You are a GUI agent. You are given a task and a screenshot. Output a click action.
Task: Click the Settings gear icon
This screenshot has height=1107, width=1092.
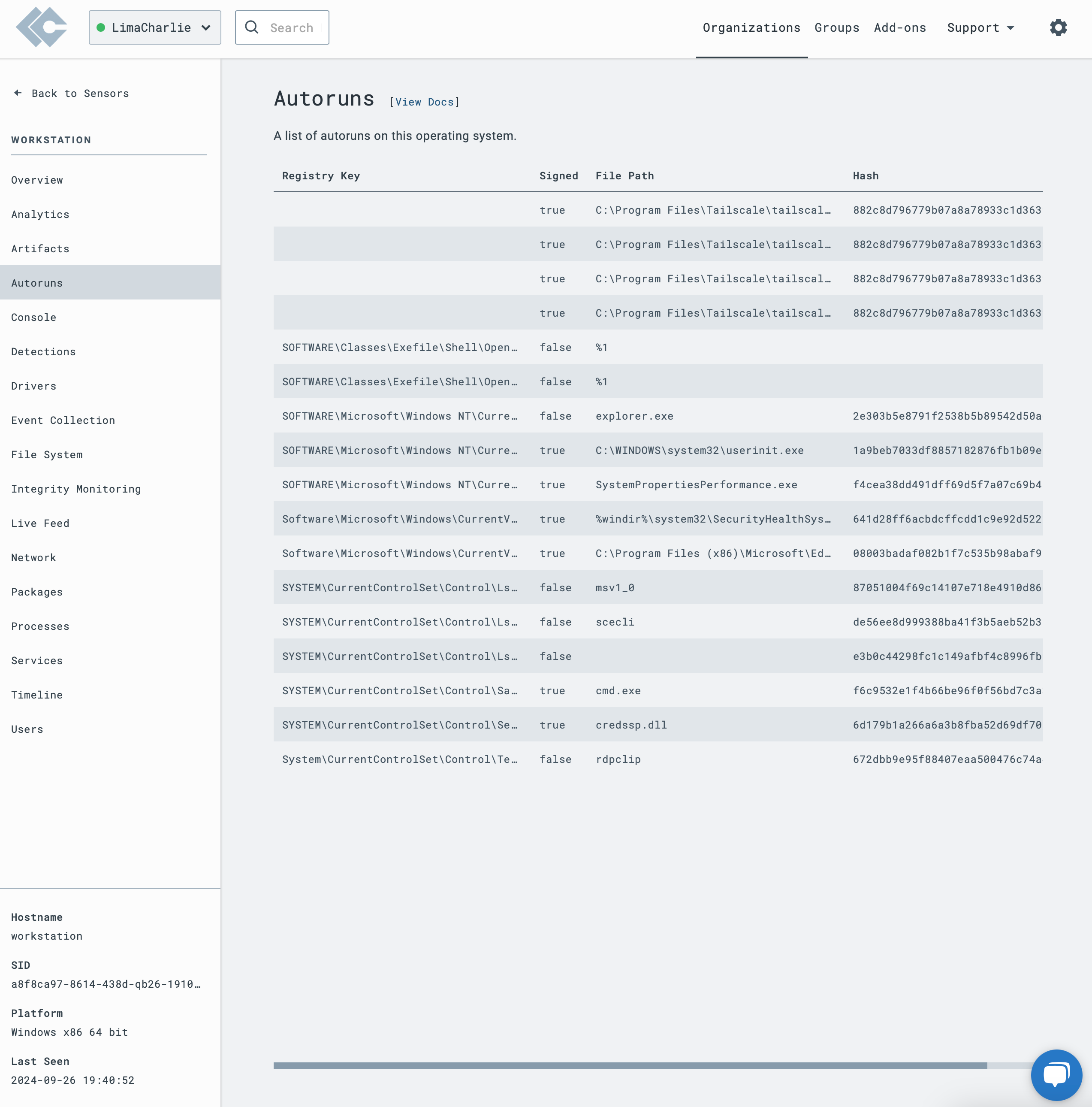point(1059,27)
